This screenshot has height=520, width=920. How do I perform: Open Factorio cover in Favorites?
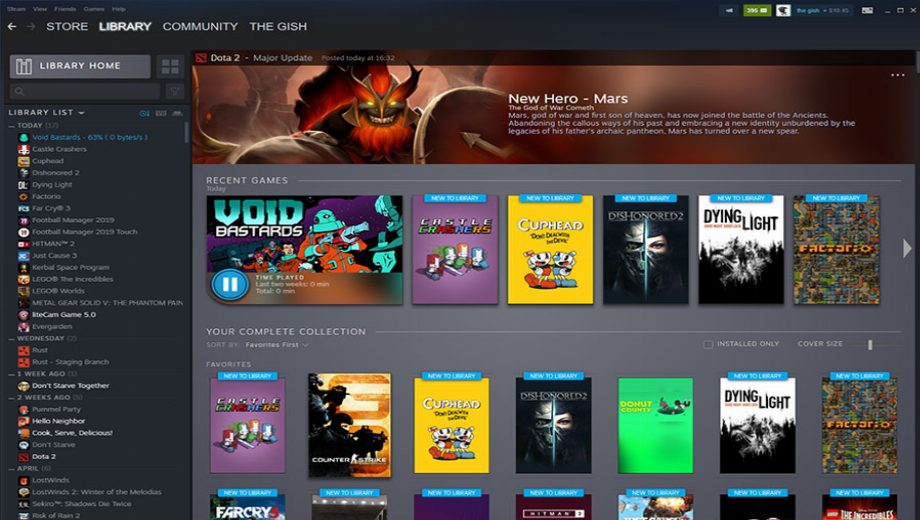click(859, 425)
